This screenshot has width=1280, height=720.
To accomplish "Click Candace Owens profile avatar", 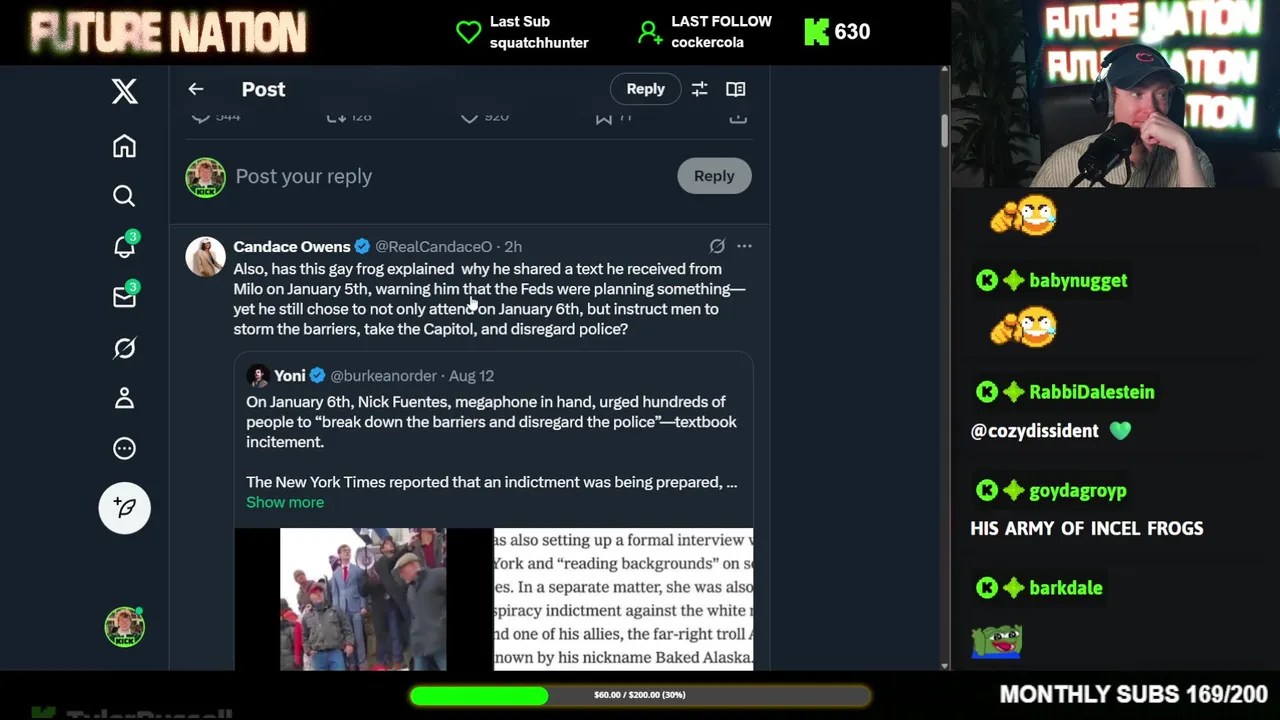I will tap(205, 257).
